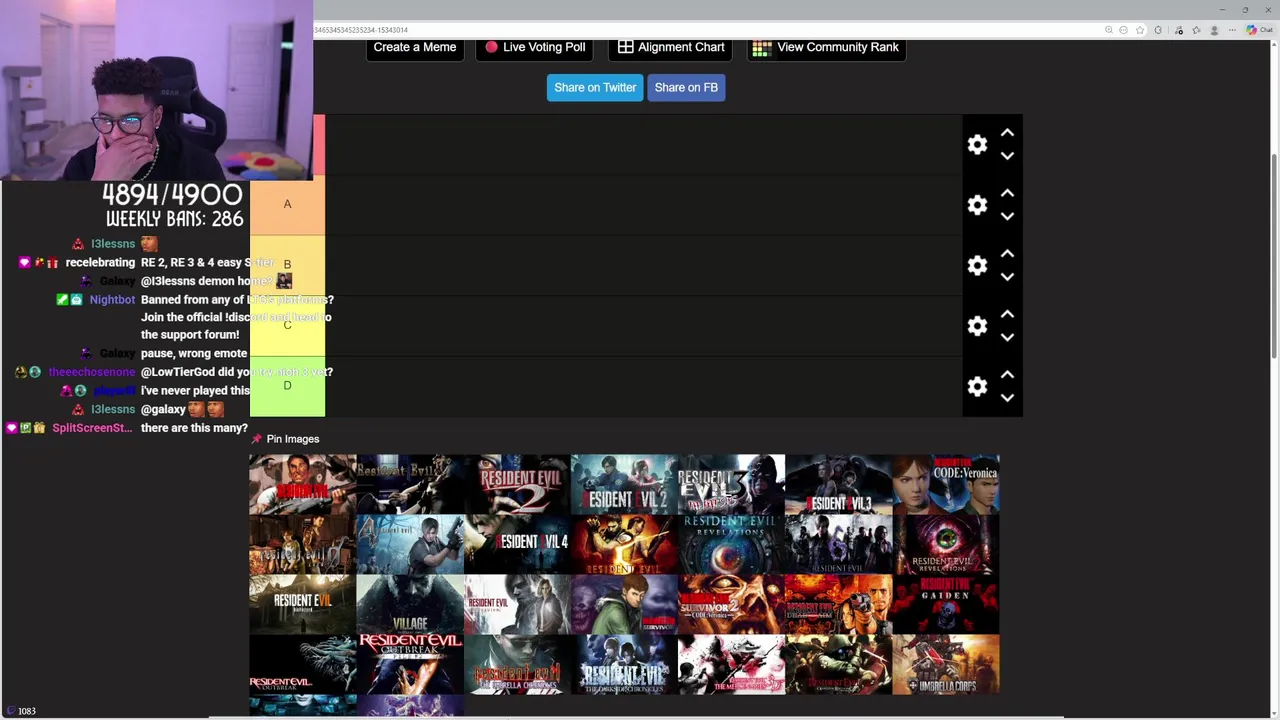Pick the first Resident Evil Outbreak thumbnail
The width and height of the screenshot is (1280, 720).
[x=303, y=665]
